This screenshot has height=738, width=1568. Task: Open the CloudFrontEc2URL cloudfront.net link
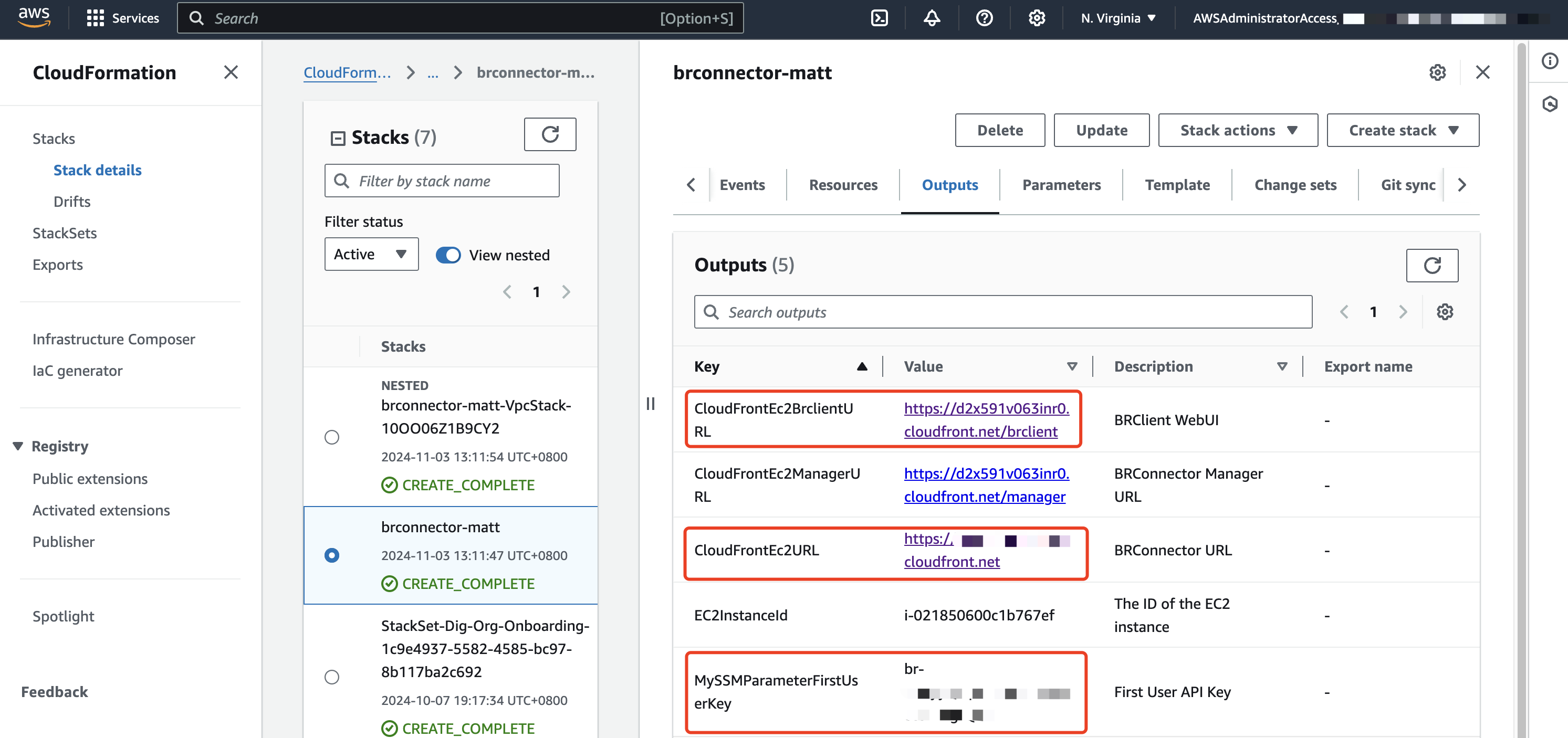point(952,562)
